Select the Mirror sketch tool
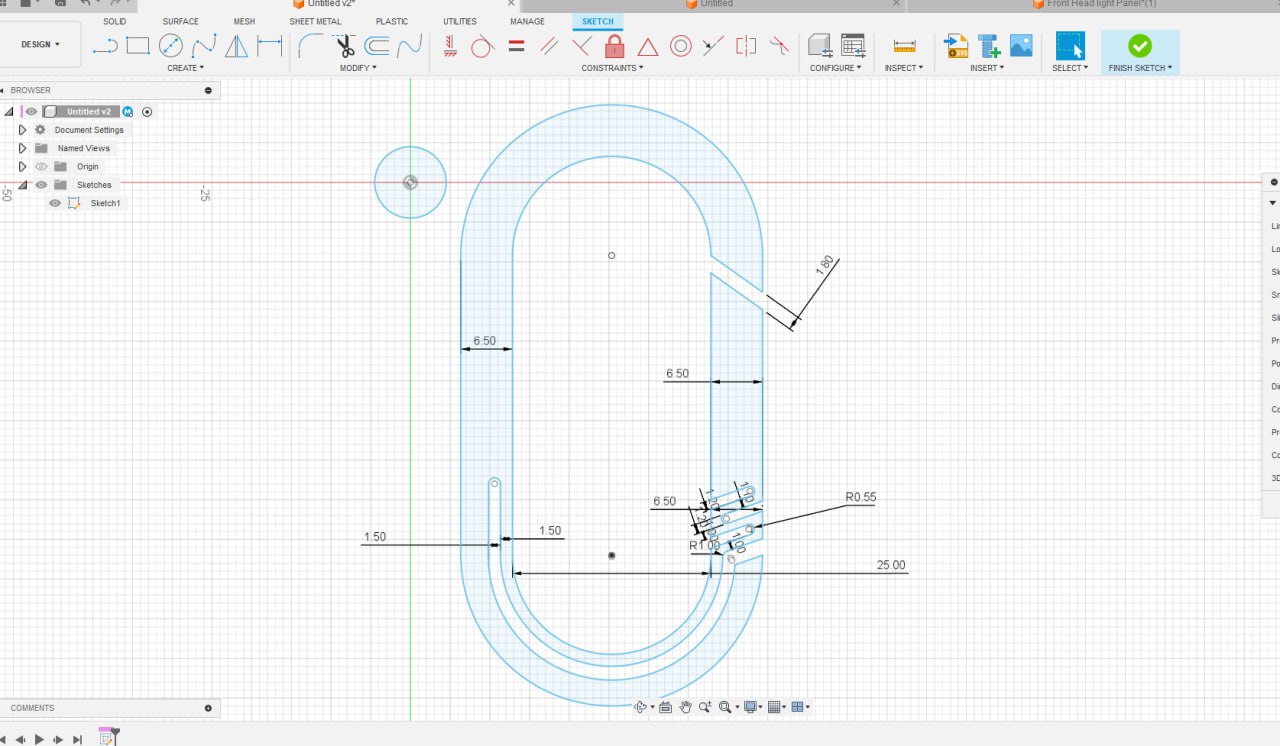The width and height of the screenshot is (1280, 746). pyautogui.click(x=237, y=46)
